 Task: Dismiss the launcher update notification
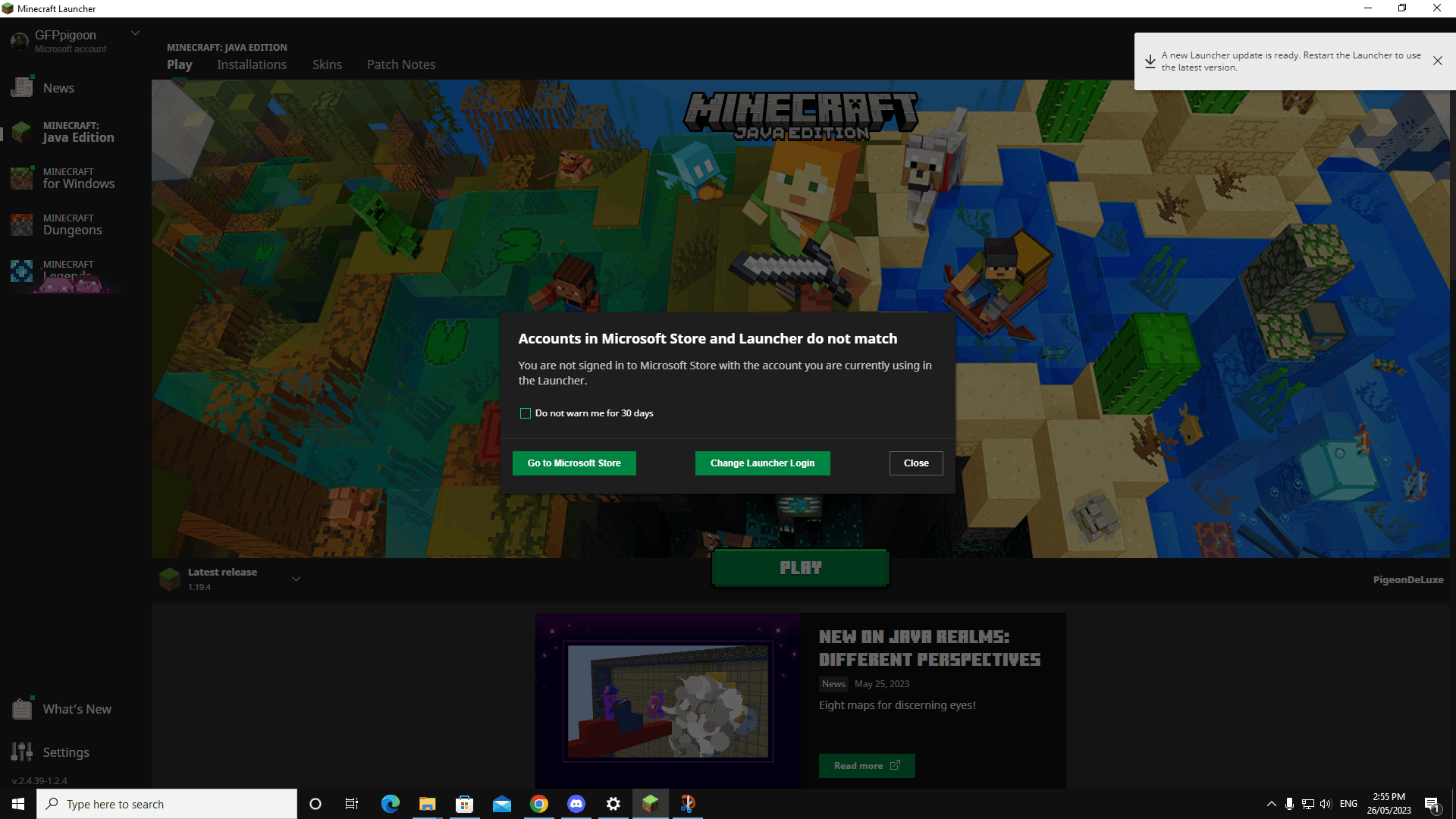[x=1438, y=60]
